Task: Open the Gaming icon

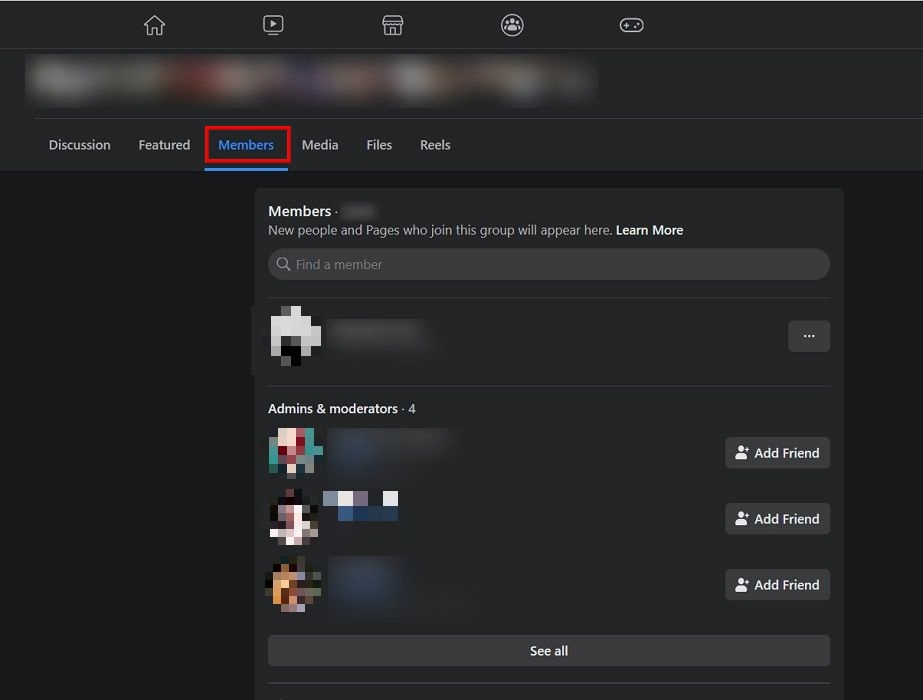Action: [x=631, y=25]
